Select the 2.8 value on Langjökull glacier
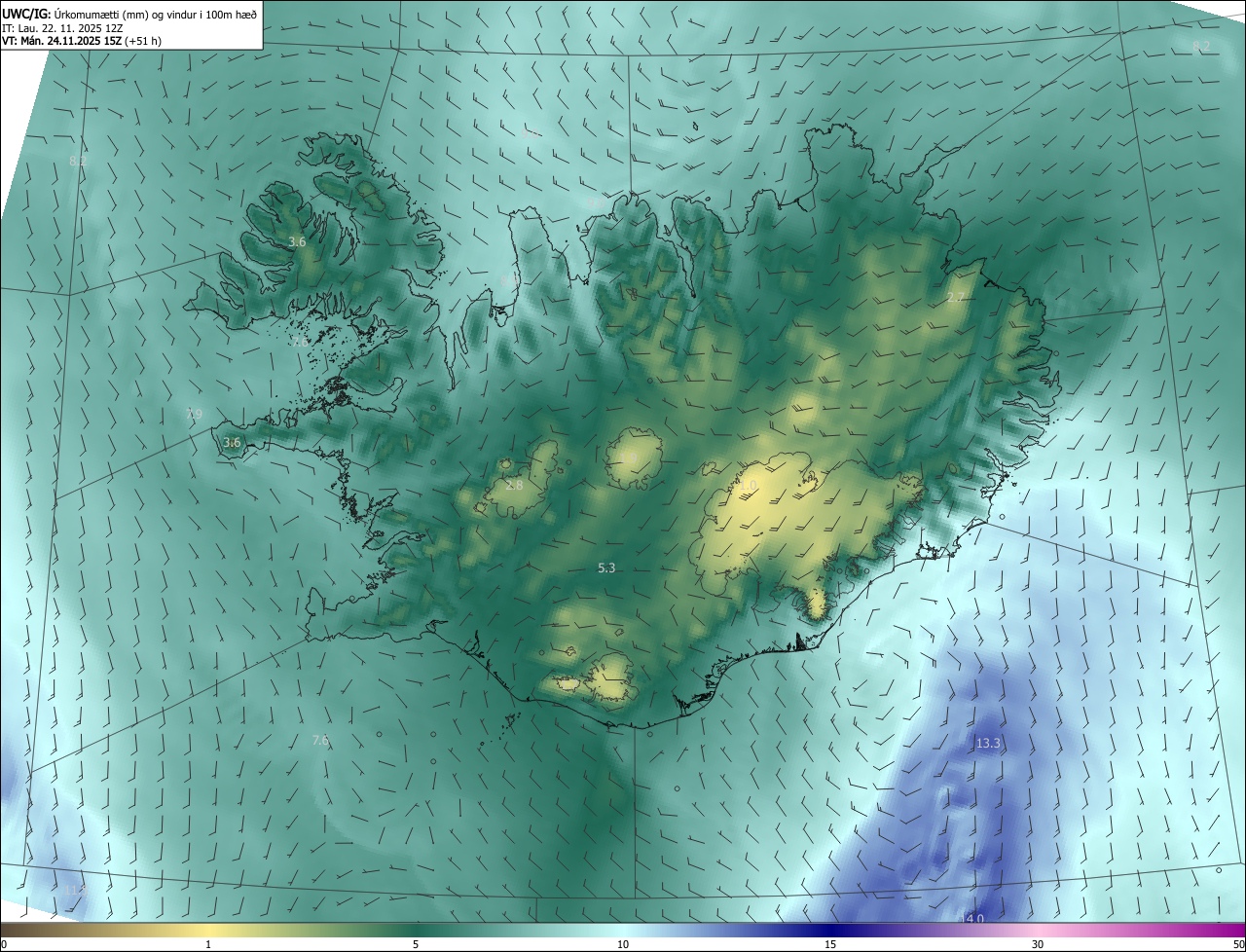The image size is (1246, 952). (x=514, y=485)
